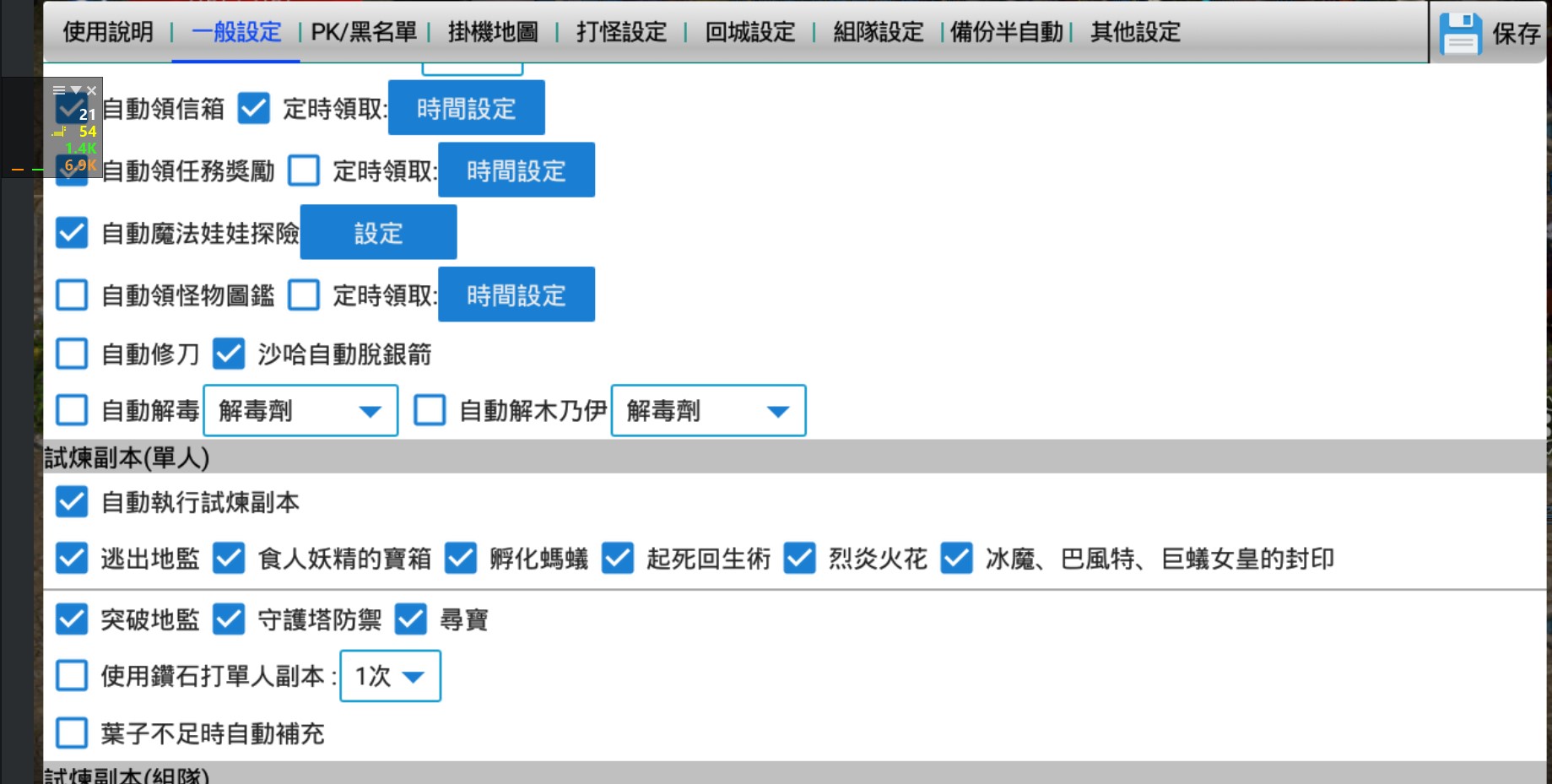Switch to the PK/黑名單 tab
This screenshot has width=1552, height=784.
364,32
